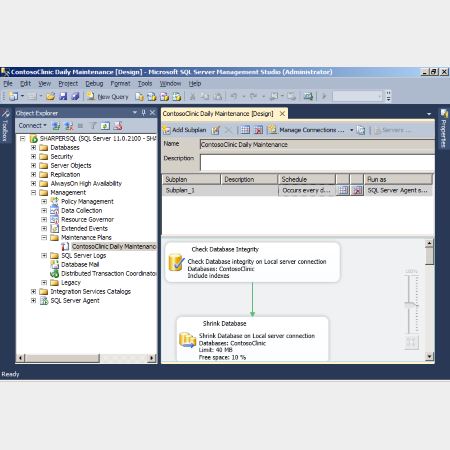Open the Connect dropdown in Object Explorer
The width and height of the screenshot is (450, 450).
(x=32, y=125)
